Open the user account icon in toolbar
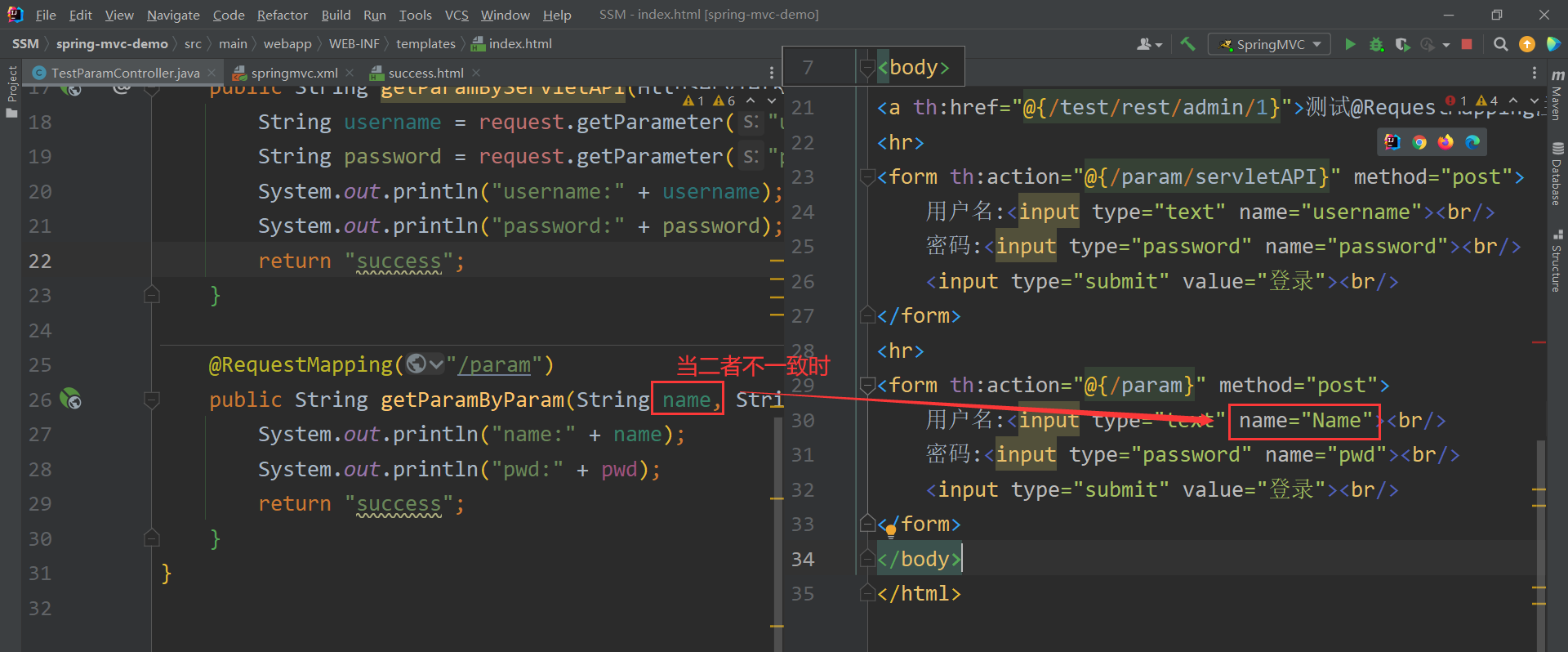 [1145, 44]
